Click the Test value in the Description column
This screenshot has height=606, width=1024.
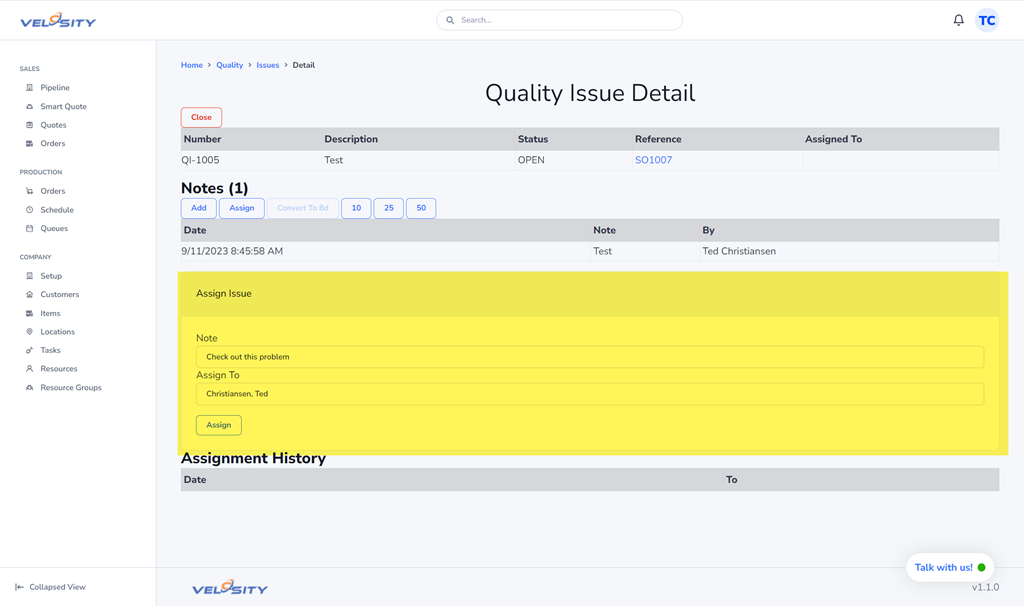coord(334,160)
